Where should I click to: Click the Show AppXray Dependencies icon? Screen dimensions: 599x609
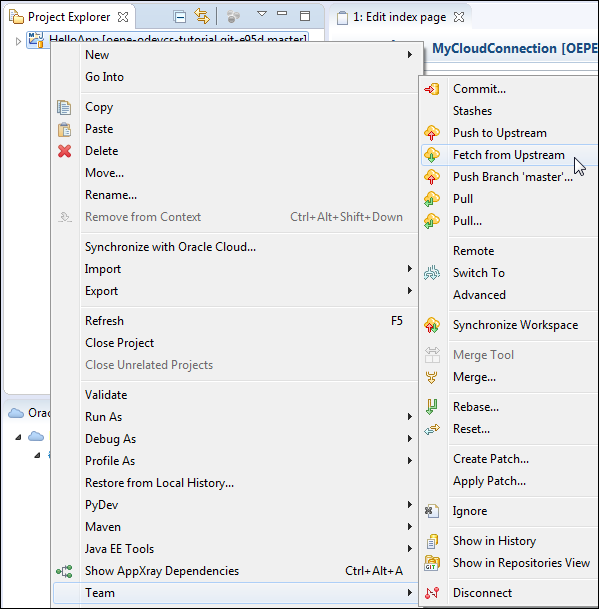pos(64,571)
